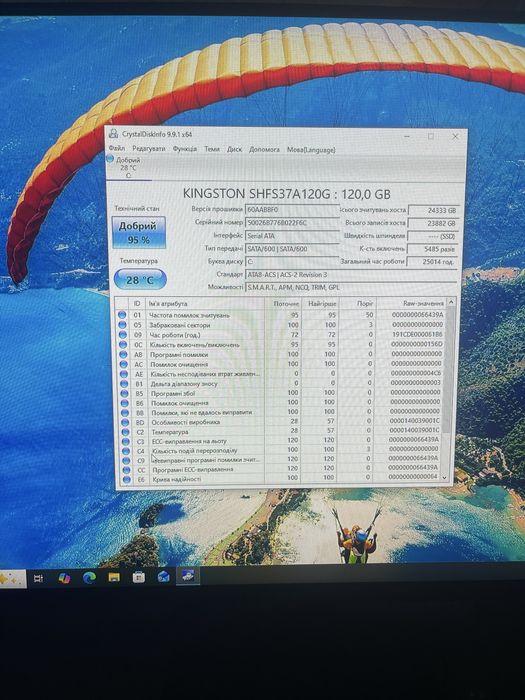
Task: Open Microsoft Store from the taskbar
Action: pos(139,577)
